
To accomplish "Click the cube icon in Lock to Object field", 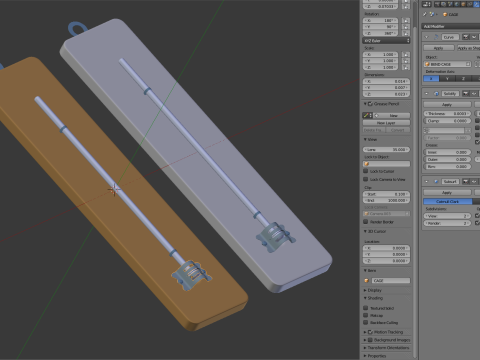I will [367, 164].
